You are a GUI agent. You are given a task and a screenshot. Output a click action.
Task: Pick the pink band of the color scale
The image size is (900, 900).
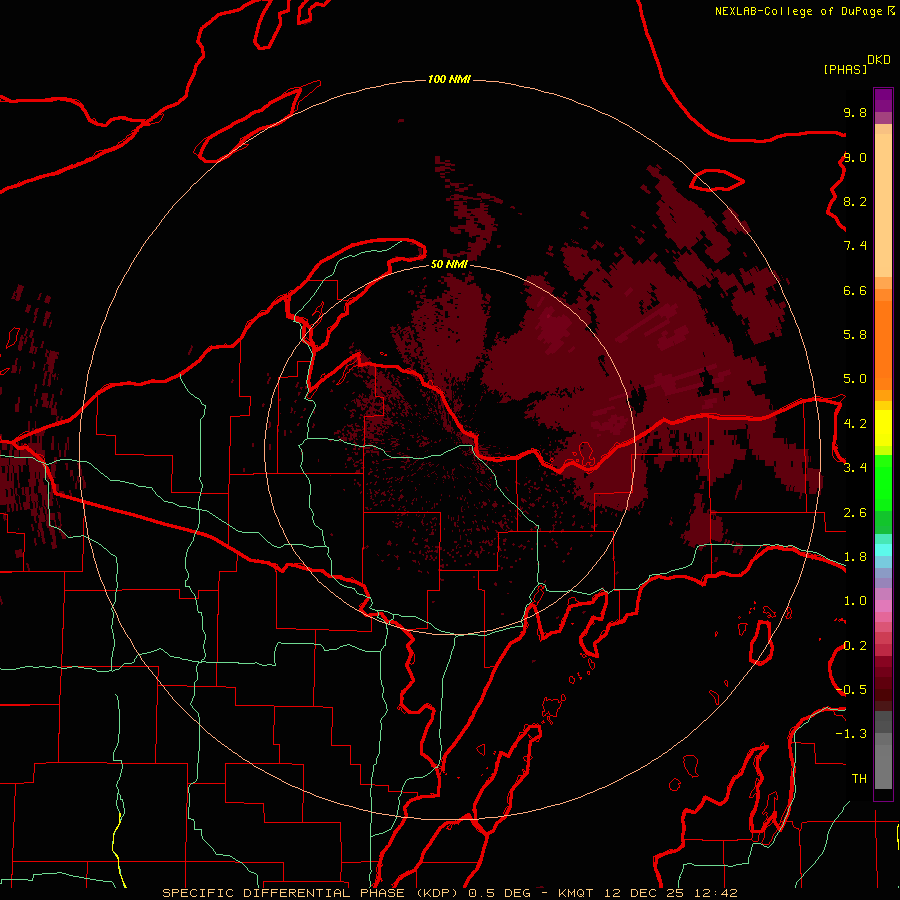pyautogui.click(x=883, y=606)
